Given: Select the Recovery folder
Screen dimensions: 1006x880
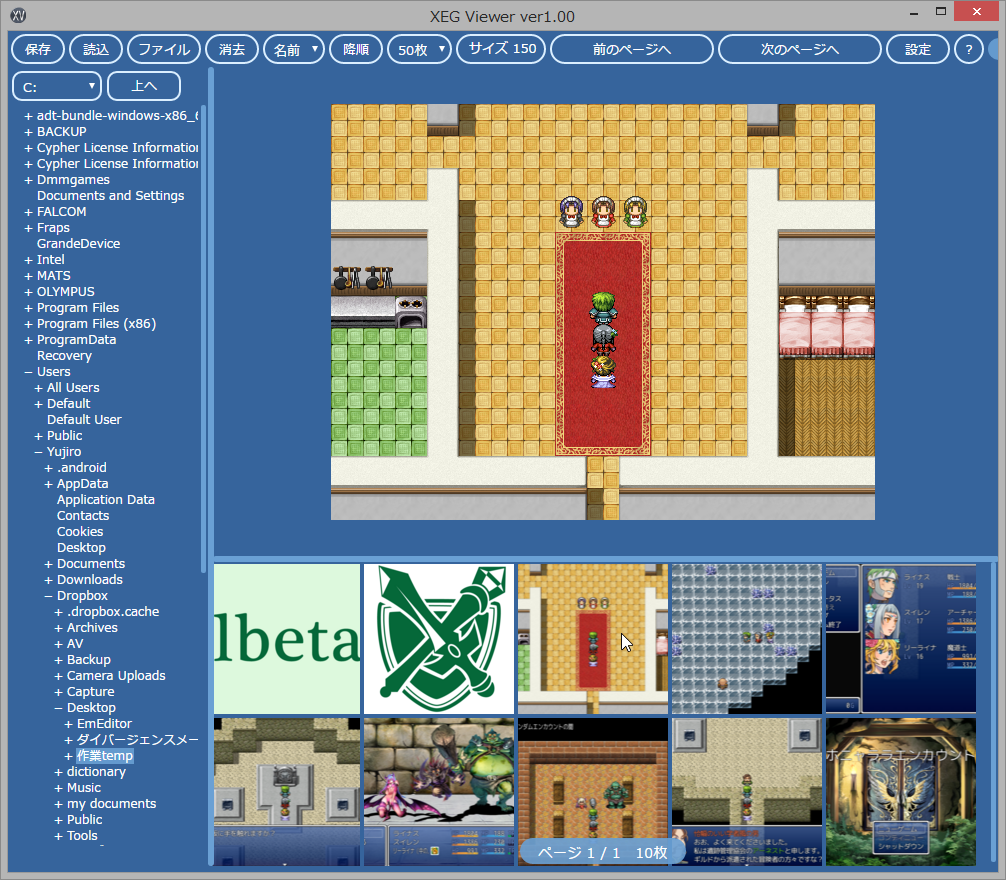Looking at the screenshot, I should 64,356.
